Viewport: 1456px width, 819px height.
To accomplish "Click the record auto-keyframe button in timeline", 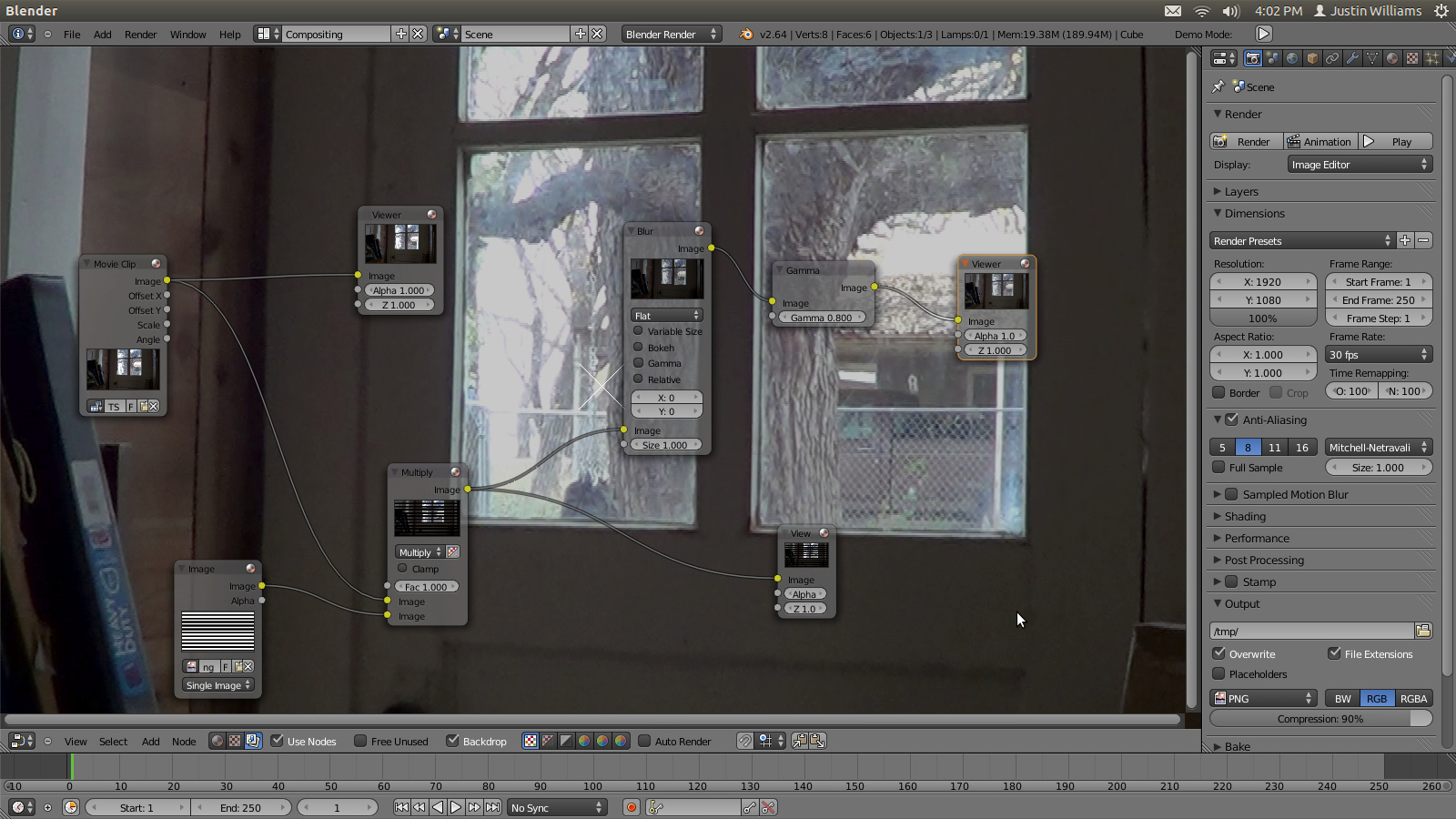I will (x=632, y=807).
